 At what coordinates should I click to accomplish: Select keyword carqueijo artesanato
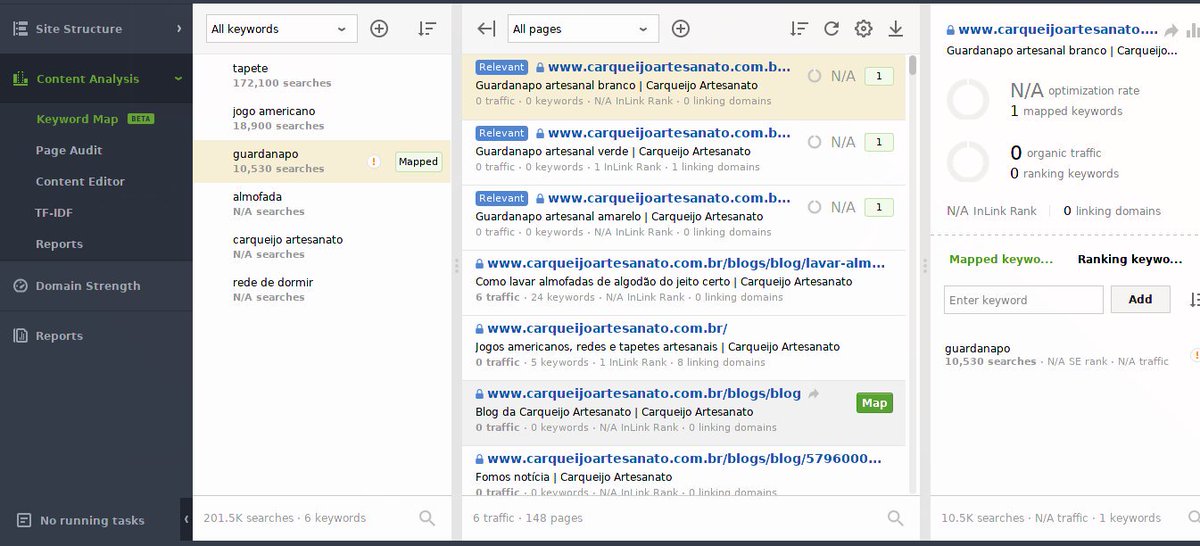tap(321, 247)
